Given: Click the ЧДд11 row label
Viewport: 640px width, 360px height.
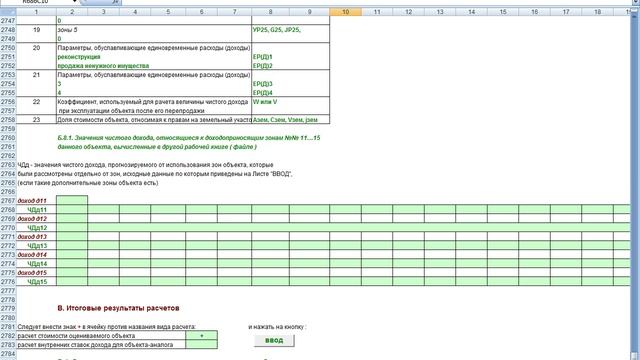Looking at the screenshot, I should click(x=37, y=209).
